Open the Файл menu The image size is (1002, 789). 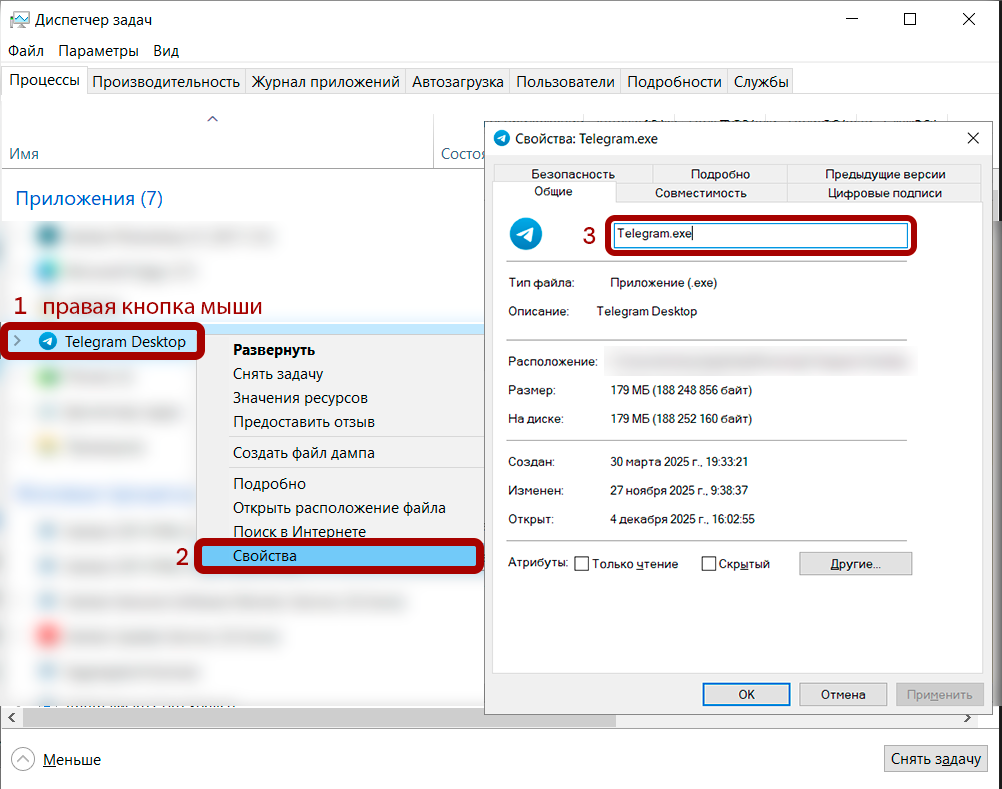[26, 50]
